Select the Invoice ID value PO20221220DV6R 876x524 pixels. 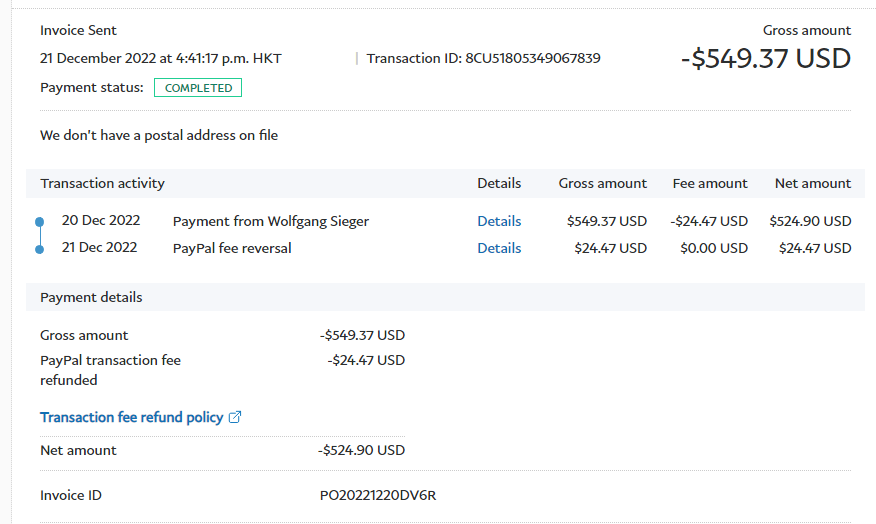coord(377,495)
